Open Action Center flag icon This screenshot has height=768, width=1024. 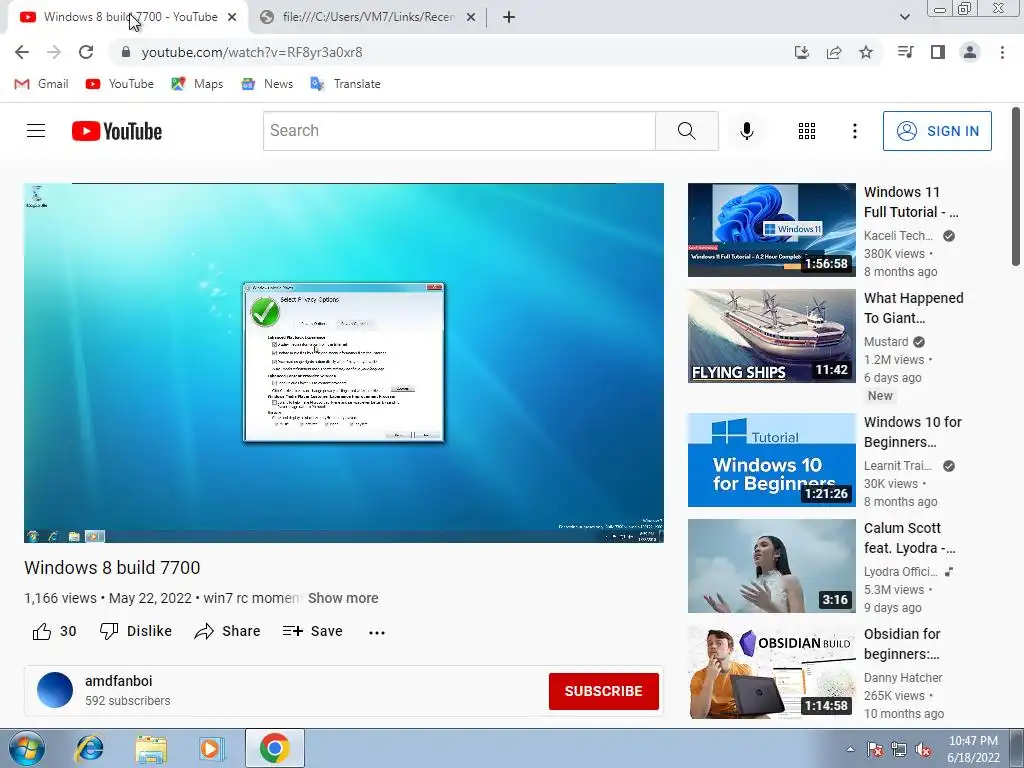coord(874,750)
